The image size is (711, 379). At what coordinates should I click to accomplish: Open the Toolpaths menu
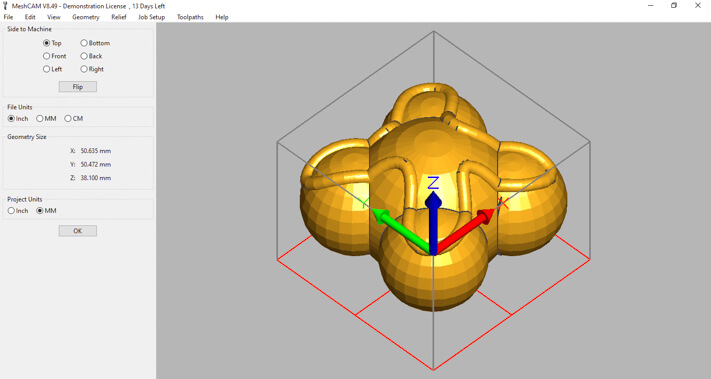coord(190,17)
